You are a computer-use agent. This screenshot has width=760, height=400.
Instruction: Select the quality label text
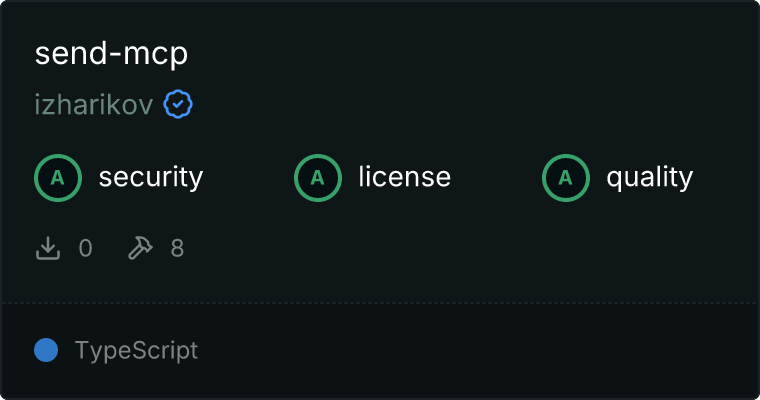pyautogui.click(x=649, y=178)
